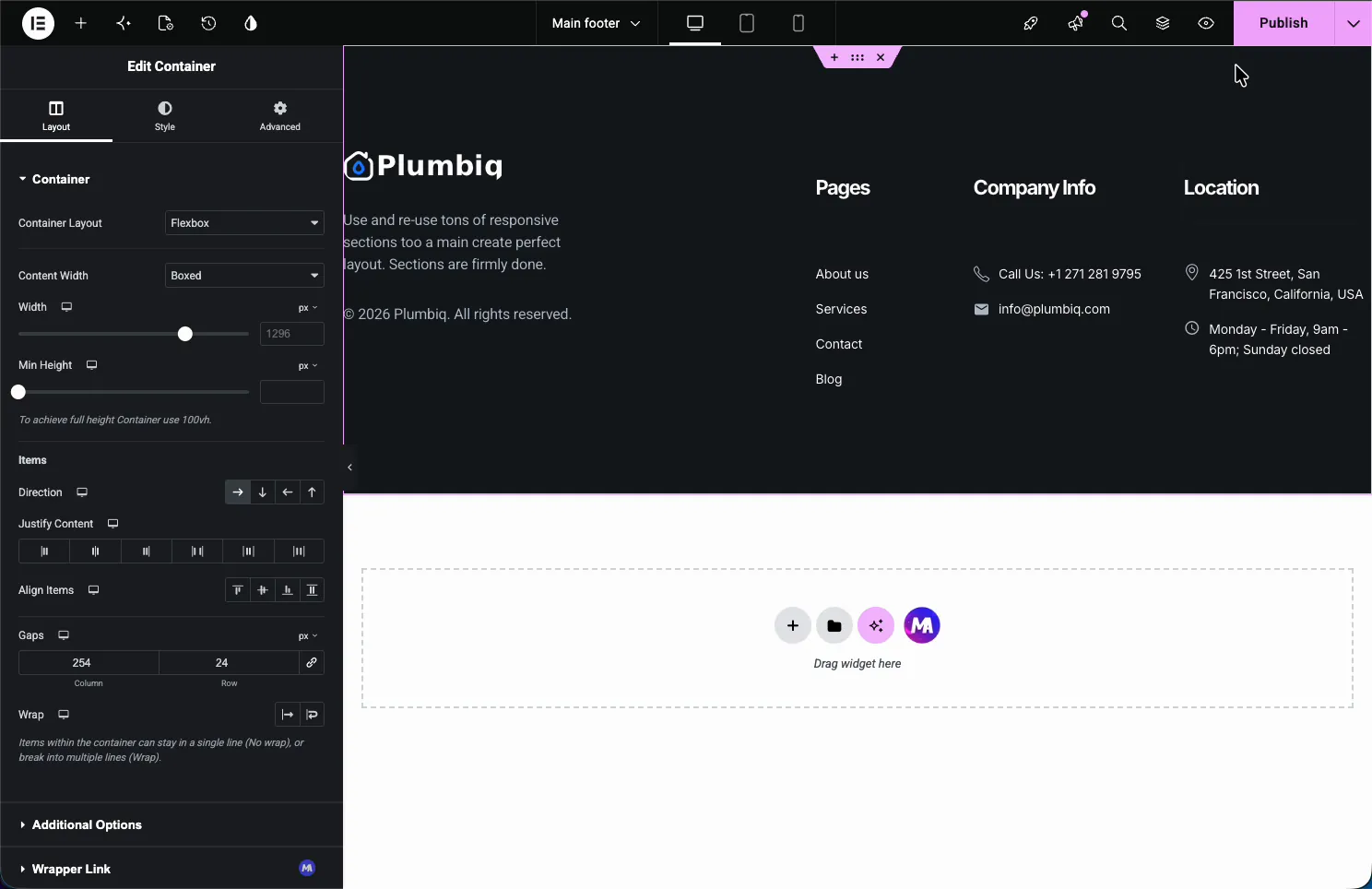
Task: Click the Min Height value input
Action: pos(292,392)
